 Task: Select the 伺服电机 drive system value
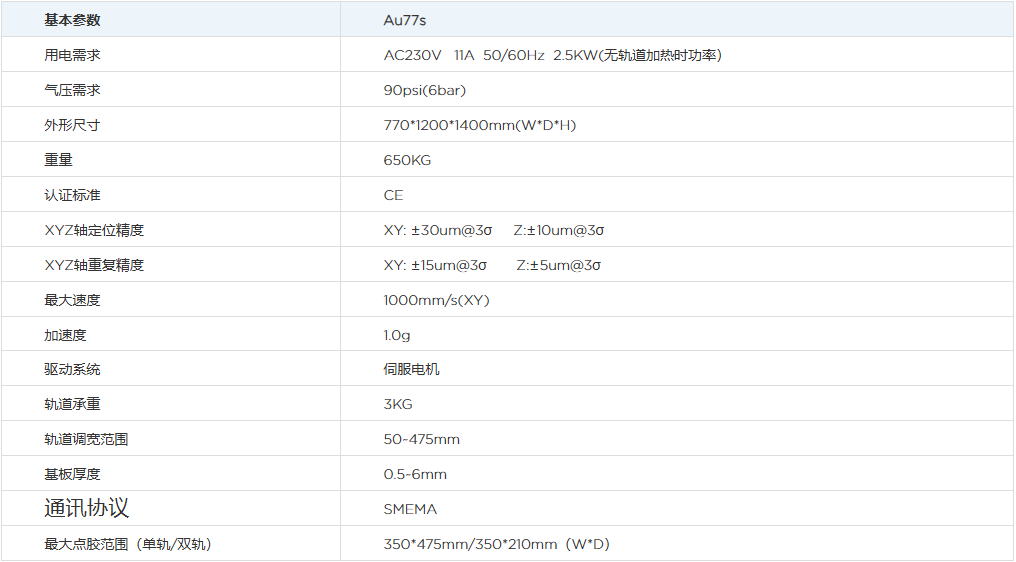click(411, 369)
